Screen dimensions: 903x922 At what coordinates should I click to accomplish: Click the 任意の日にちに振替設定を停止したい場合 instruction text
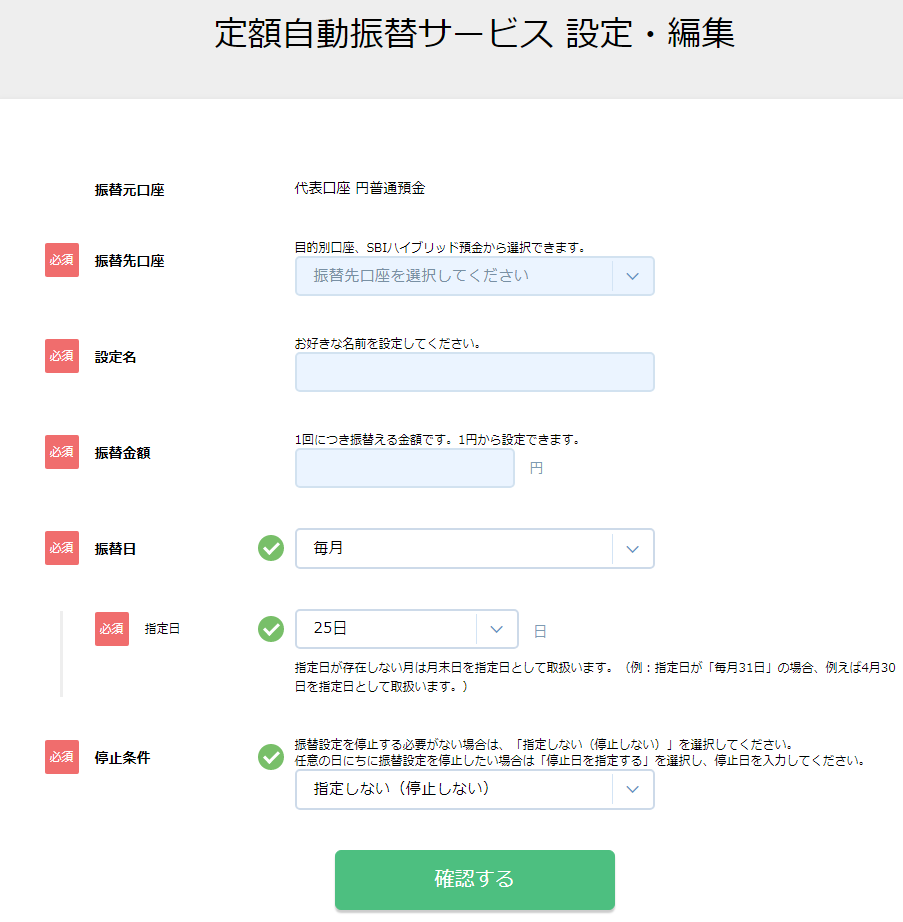click(580, 760)
